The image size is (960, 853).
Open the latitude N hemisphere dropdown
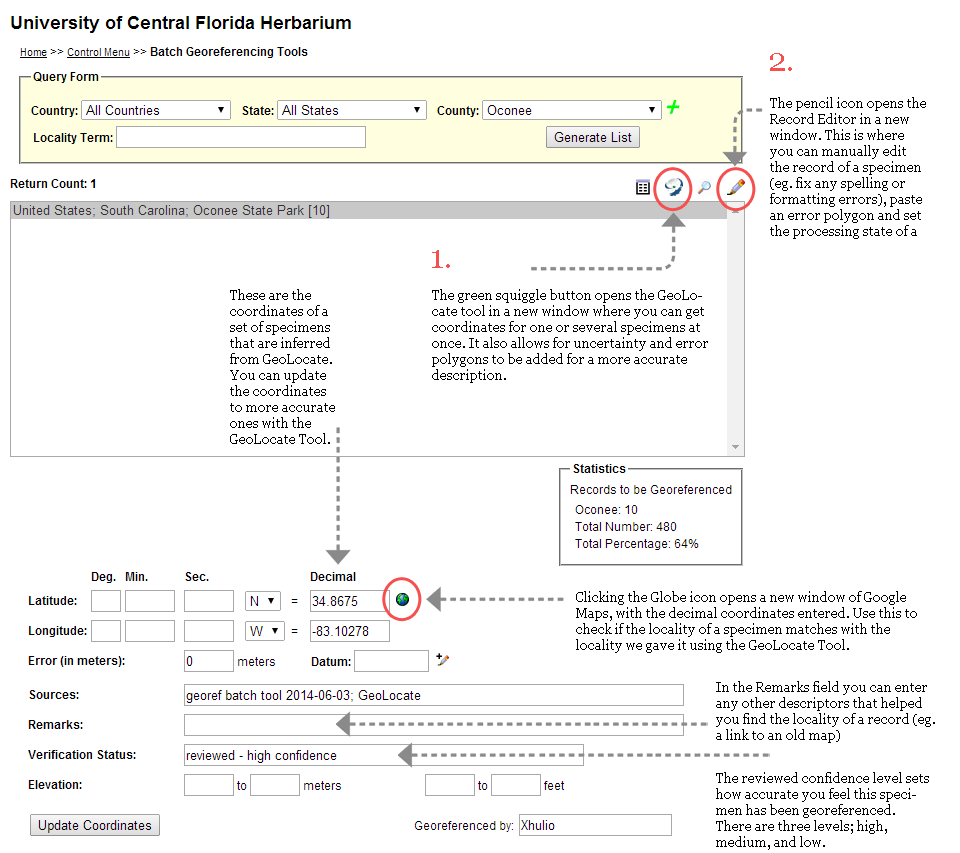[x=263, y=601]
